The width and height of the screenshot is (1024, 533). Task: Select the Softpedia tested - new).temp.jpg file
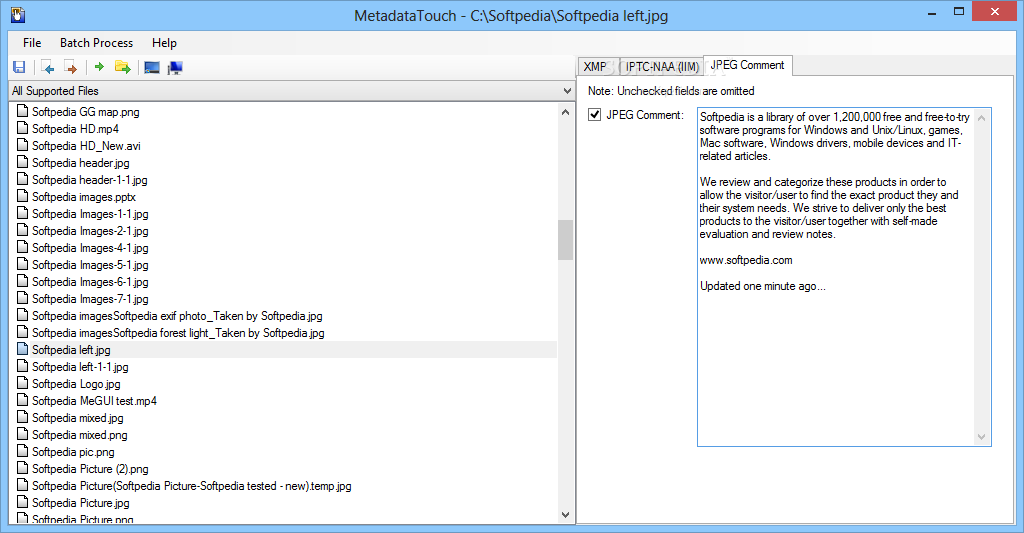[192, 485]
